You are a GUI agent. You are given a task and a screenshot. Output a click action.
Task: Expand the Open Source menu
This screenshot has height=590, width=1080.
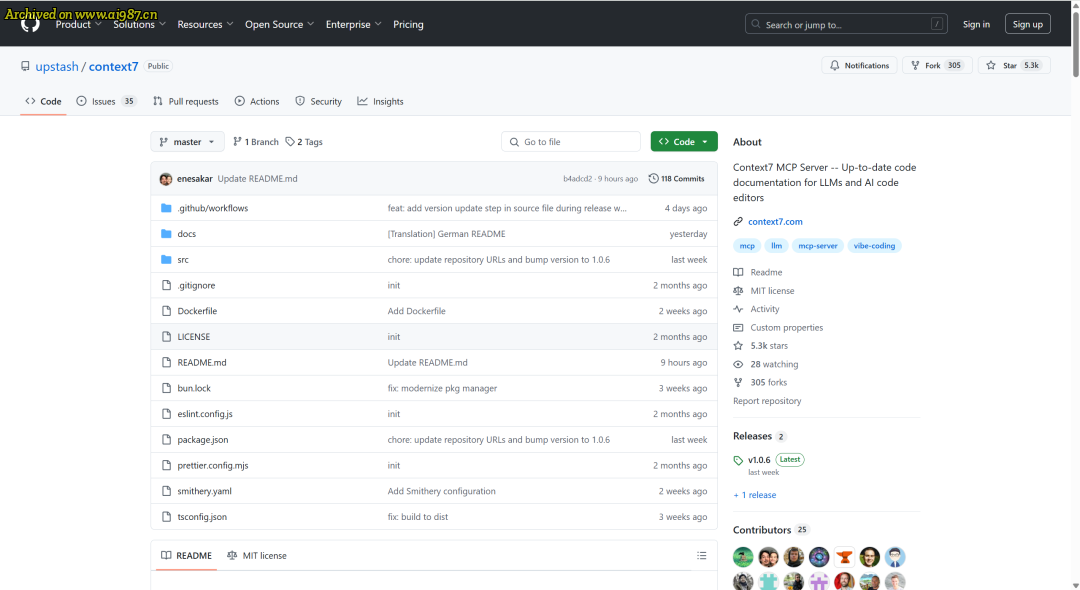pyautogui.click(x=280, y=24)
